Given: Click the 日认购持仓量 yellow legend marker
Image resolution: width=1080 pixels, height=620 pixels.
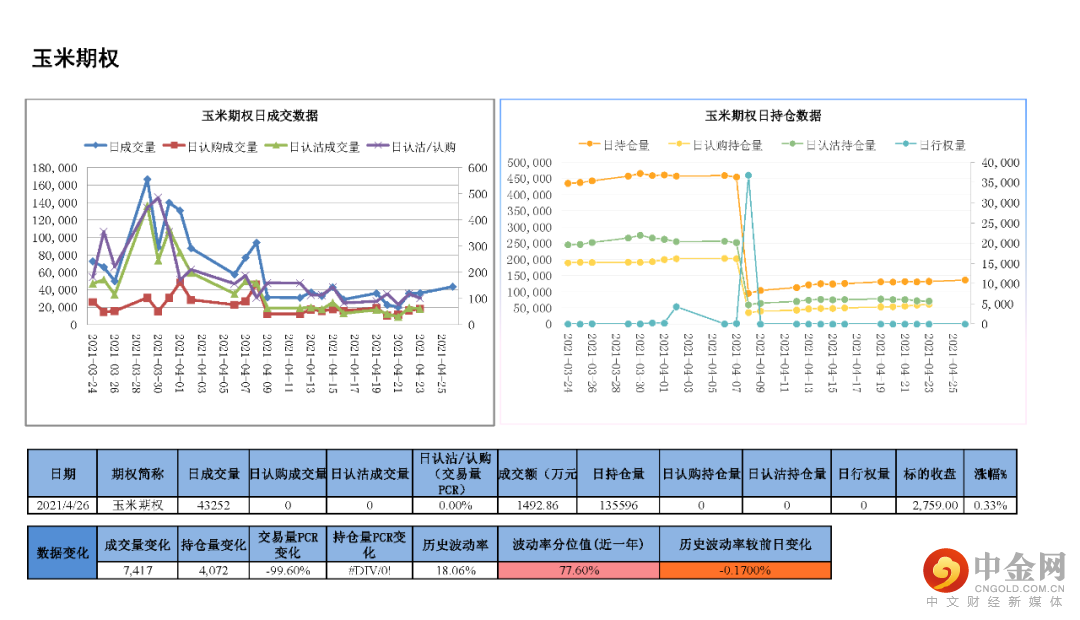Looking at the screenshot, I should click(678, 144).
